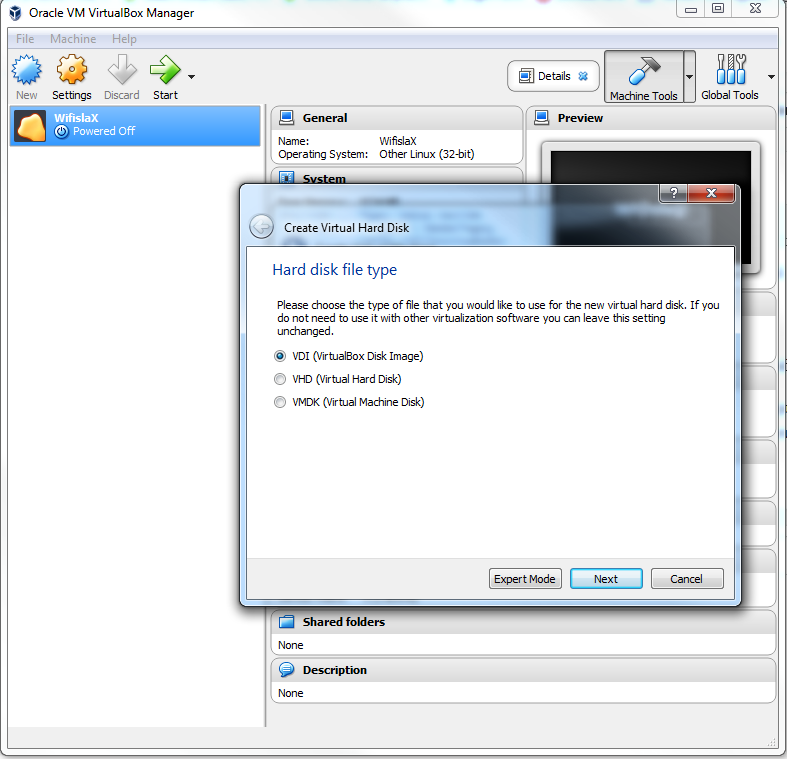Click the dialog help question mark button
Screen dimensions: 787x759
click(674, 193)
